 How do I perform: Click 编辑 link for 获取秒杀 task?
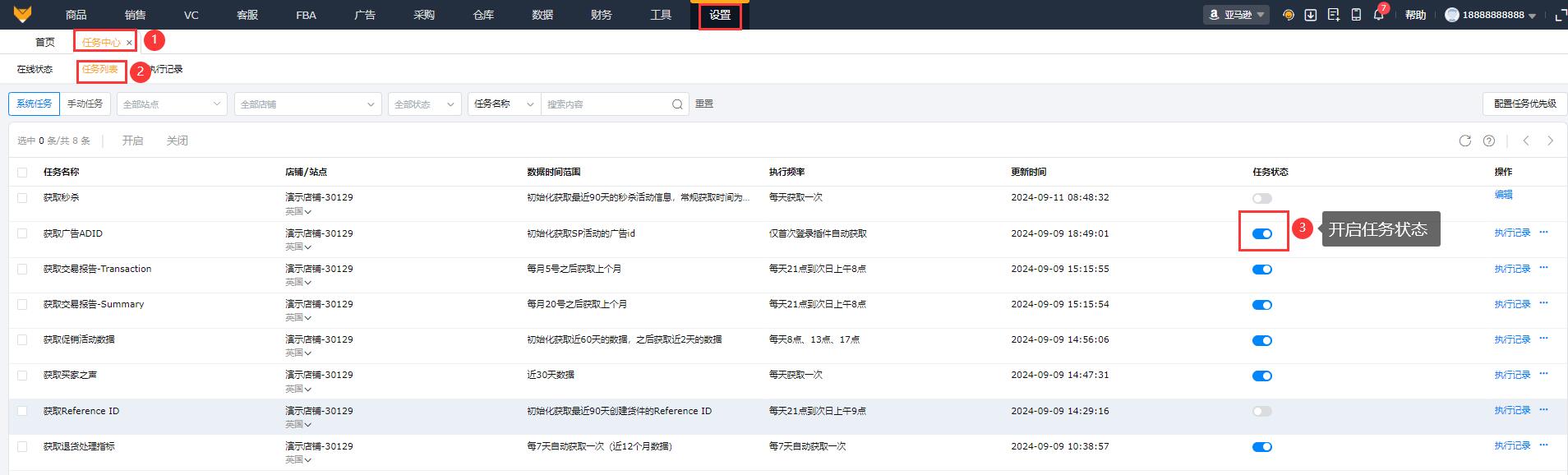[x=1503, y=195]
